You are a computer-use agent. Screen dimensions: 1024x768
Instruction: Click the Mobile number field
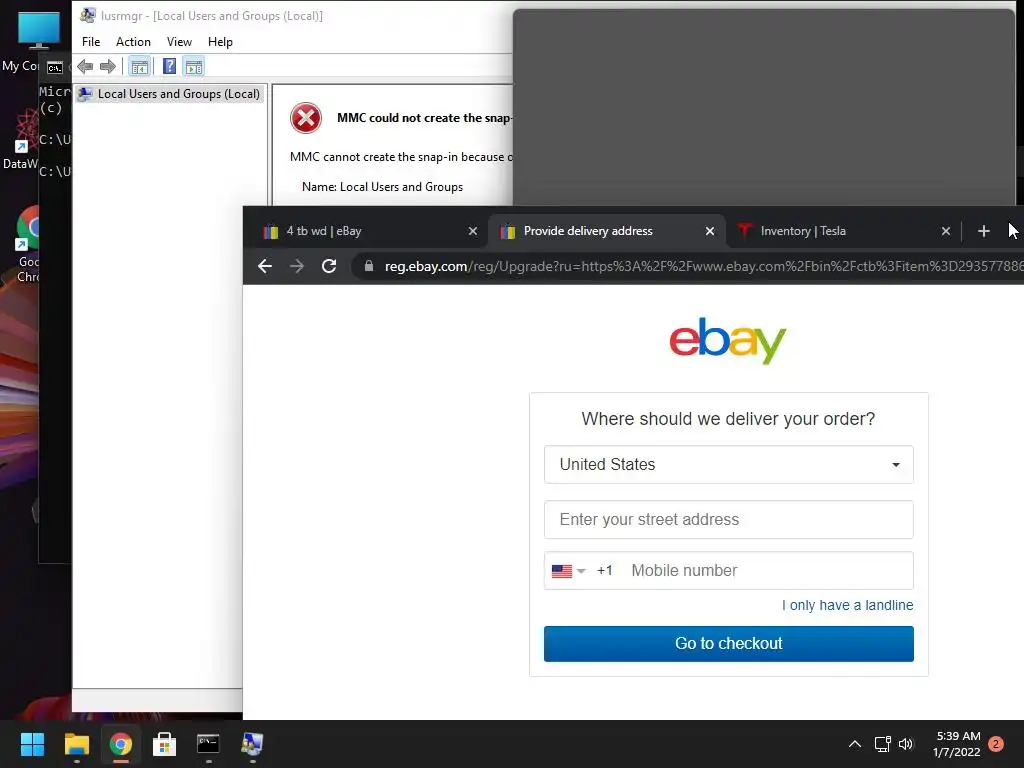(767, 571)
